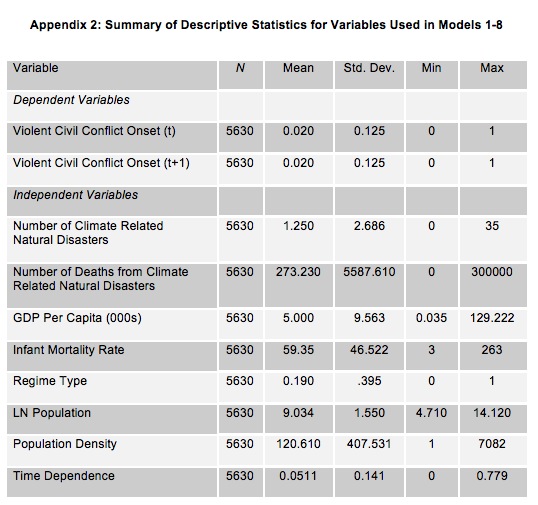Click the Min column header

click(431, 68)
